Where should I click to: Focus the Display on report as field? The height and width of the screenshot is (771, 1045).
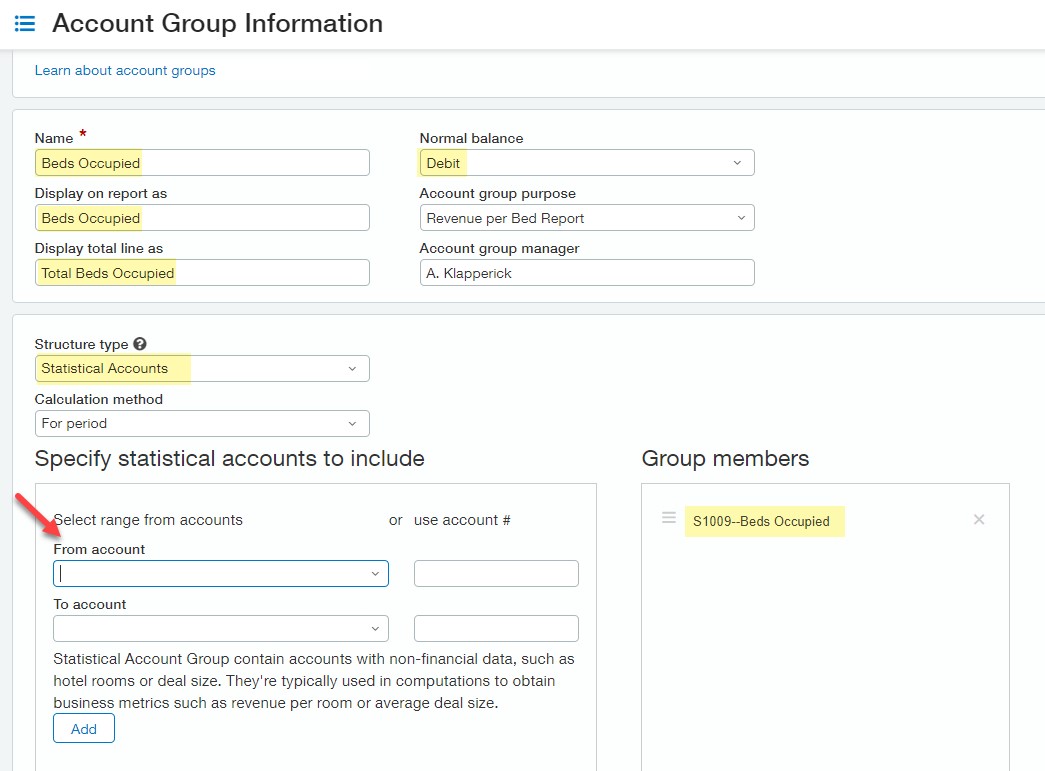202,218
